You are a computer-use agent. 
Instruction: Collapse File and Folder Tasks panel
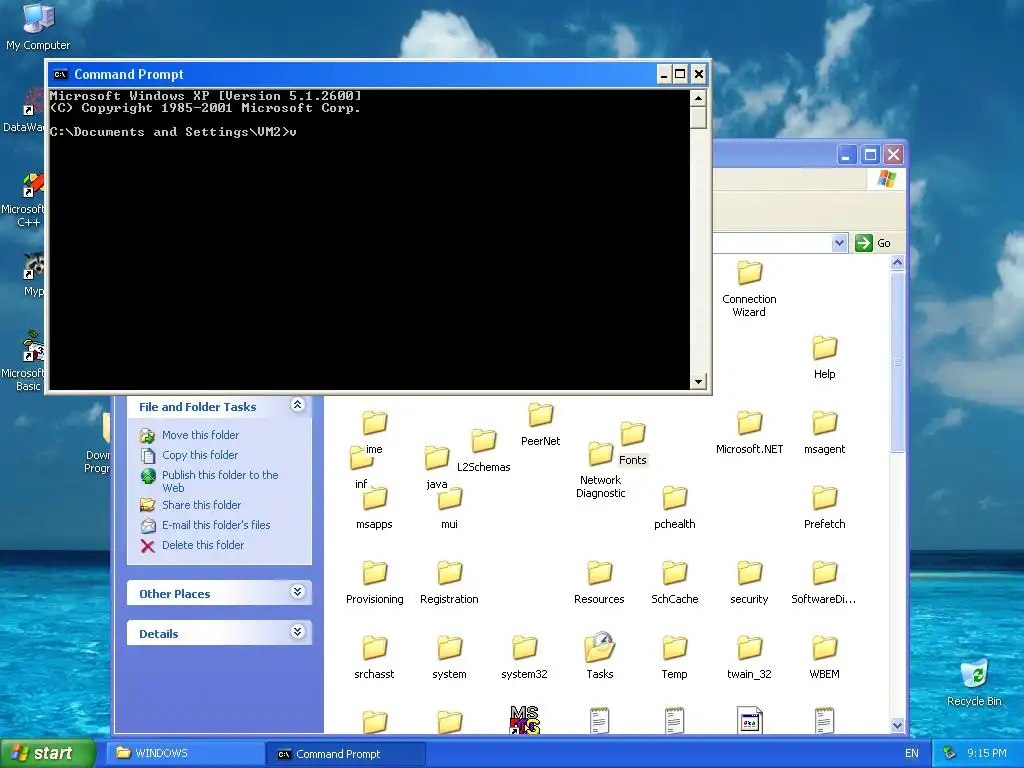pos(297,406)
